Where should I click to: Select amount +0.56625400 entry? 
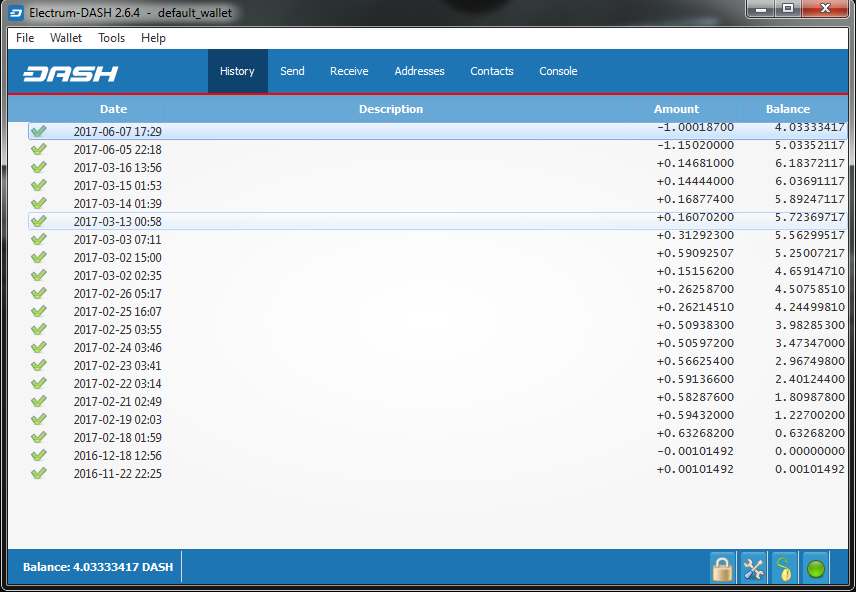click(x=695, y=362)
